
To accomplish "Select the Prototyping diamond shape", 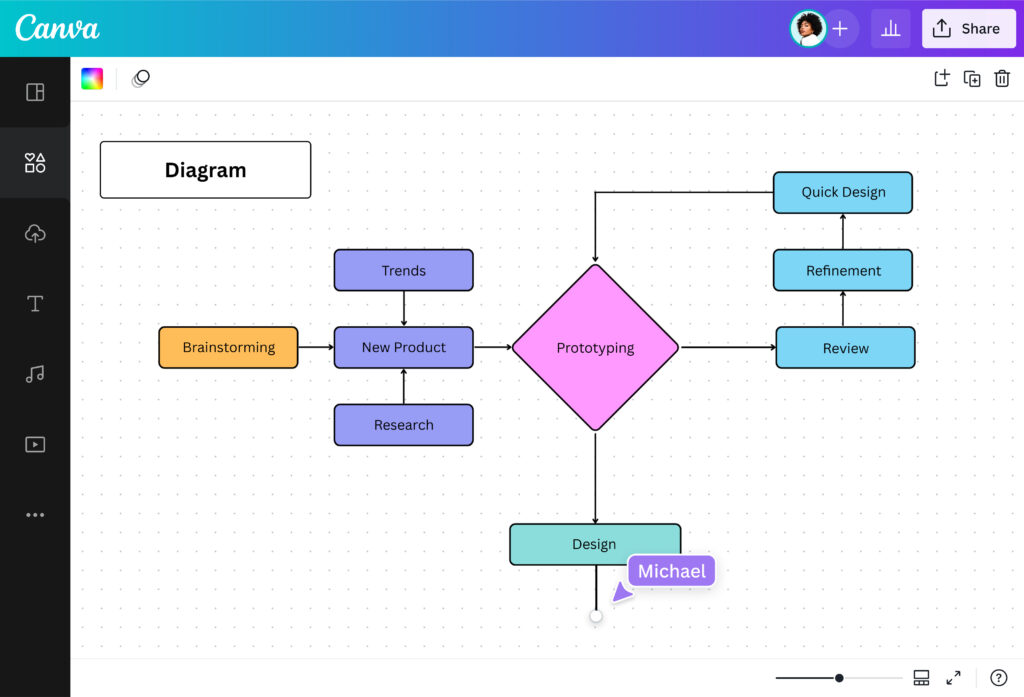I will pos(595,348).
